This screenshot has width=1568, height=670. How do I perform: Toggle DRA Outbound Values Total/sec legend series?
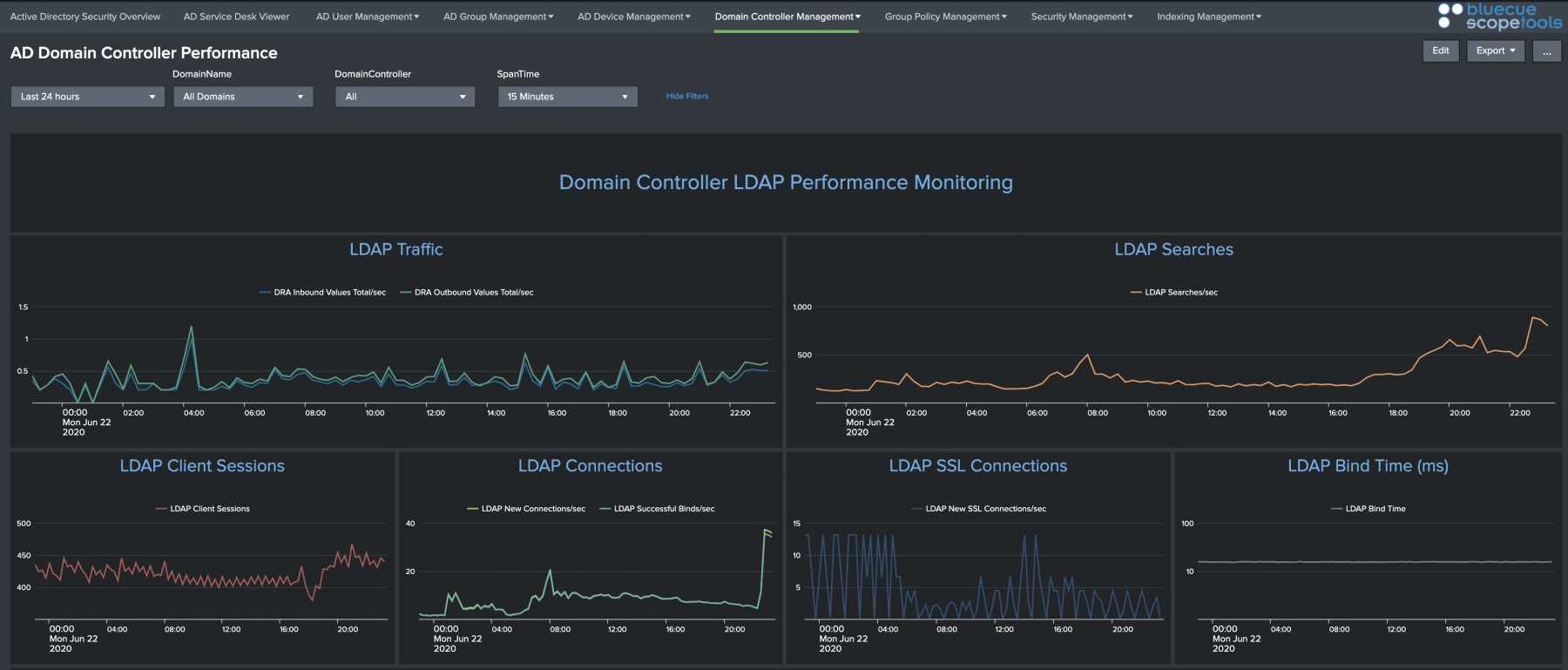467,293
